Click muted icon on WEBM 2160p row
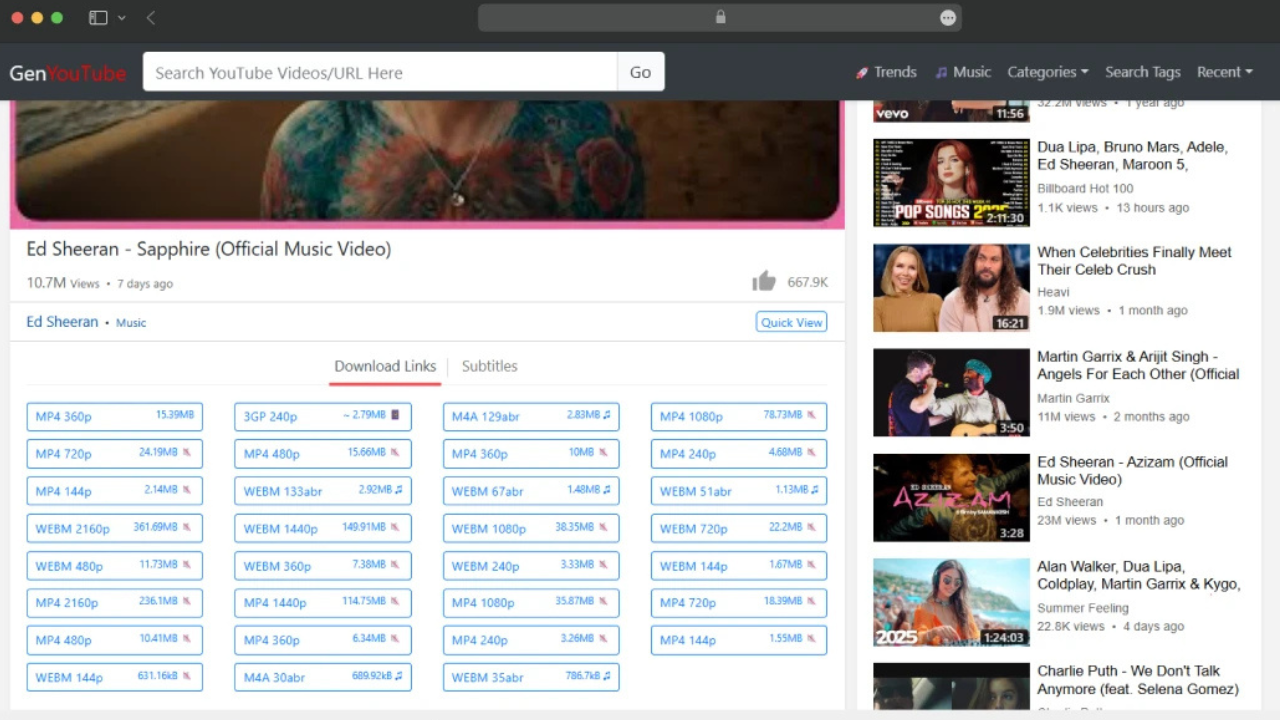The width and height of the screenshot is (1280, 720). (186, 527)
